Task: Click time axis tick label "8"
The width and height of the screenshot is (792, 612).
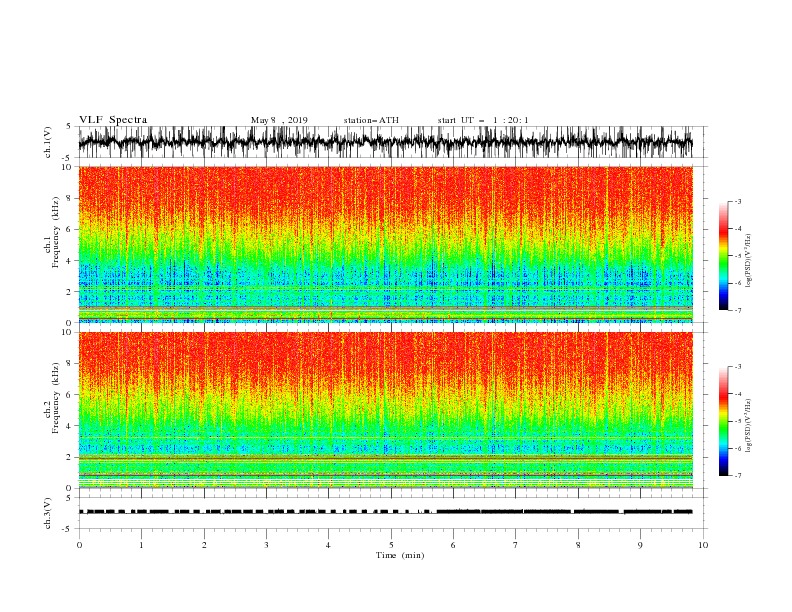Action: pyautogui.click(x=578, y=545)
